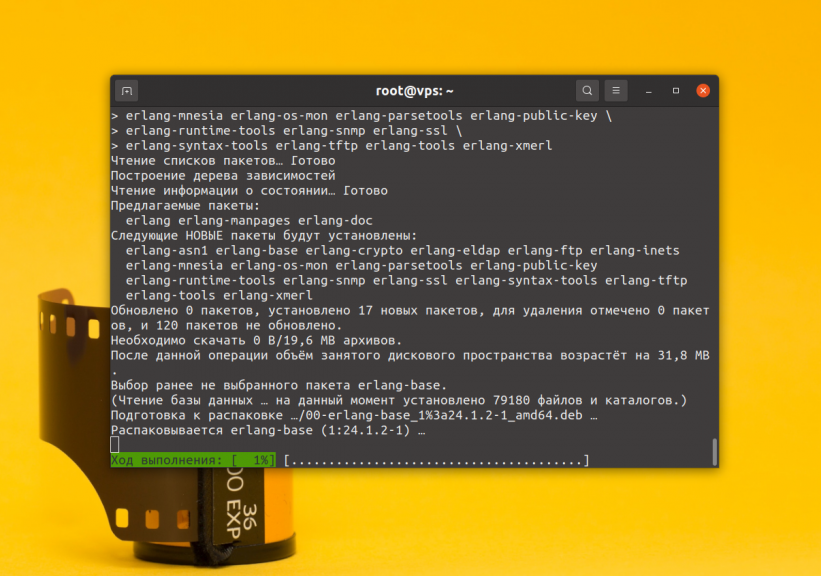Maximize the root@vps terminal window

[x=675, y=91]
